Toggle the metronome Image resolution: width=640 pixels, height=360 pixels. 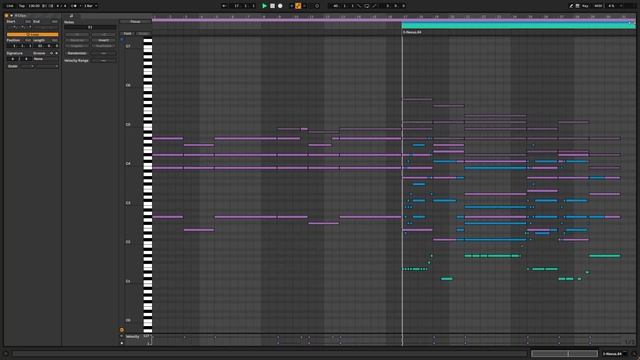tap(74, 6)
